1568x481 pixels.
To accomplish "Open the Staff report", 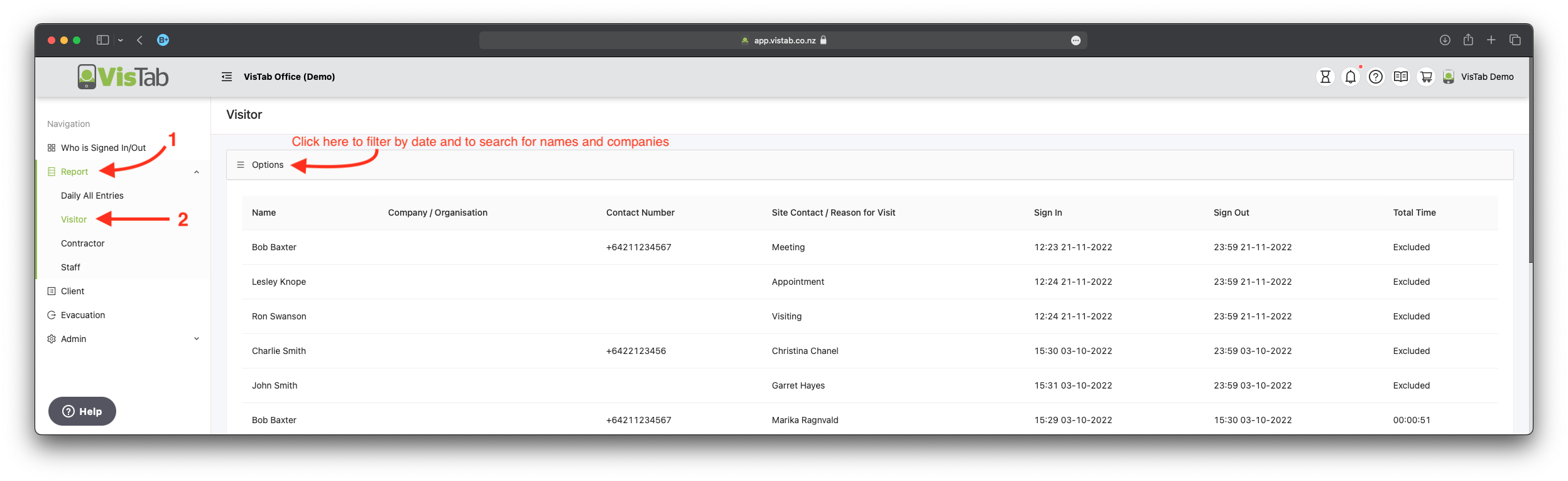I will click(70, 267).
